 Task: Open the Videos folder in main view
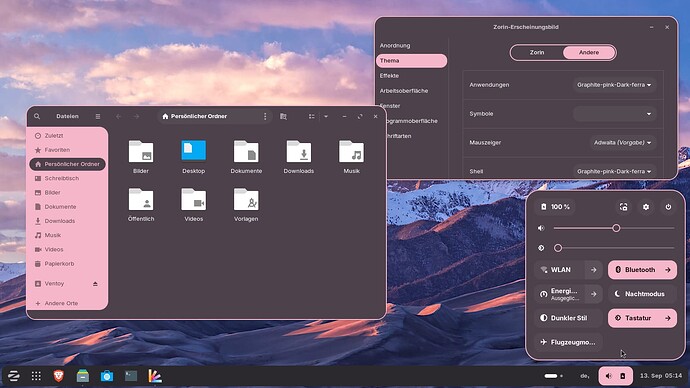tap(194, 200)
